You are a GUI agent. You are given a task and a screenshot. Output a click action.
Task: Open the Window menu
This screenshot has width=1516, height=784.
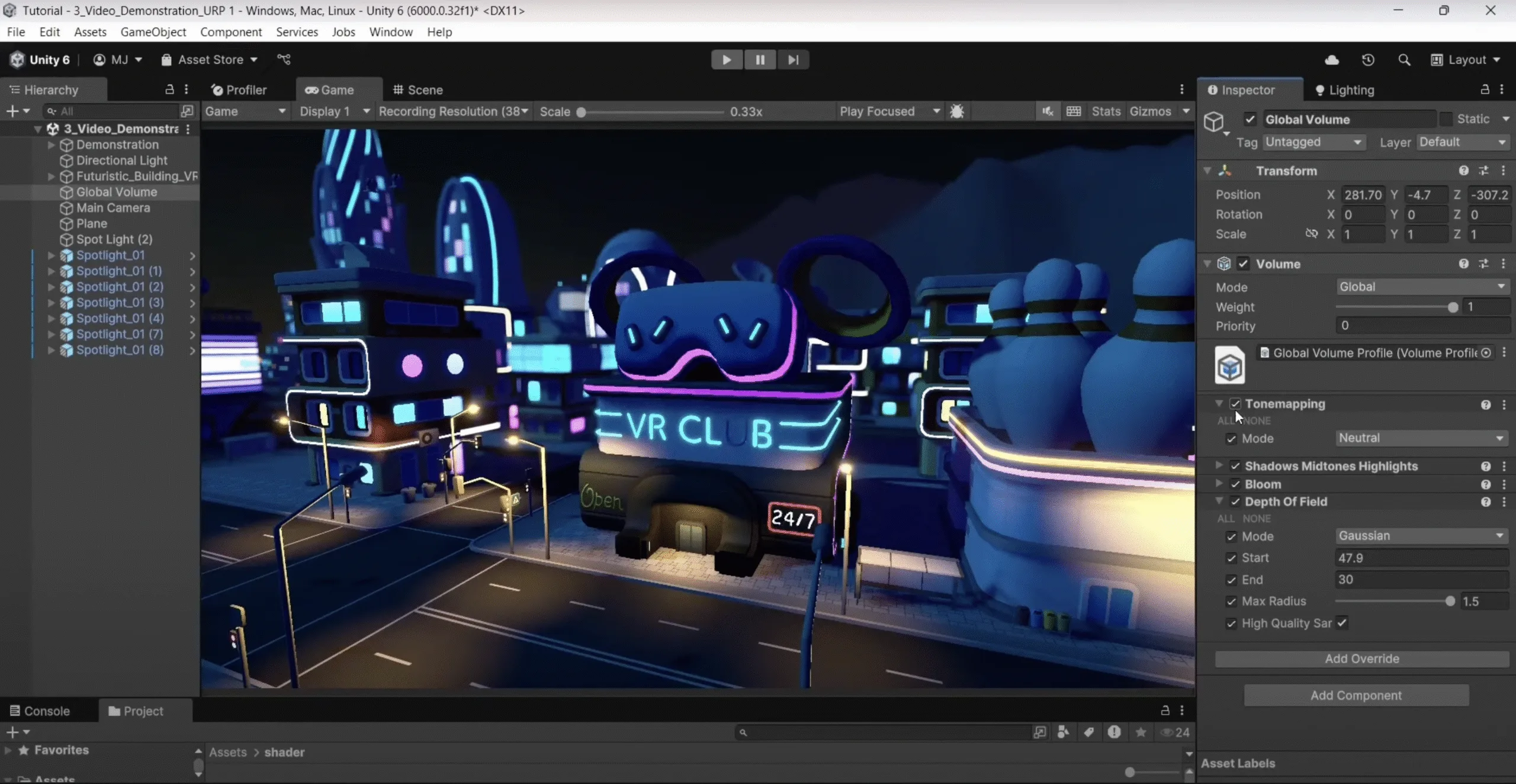[391, 32]
